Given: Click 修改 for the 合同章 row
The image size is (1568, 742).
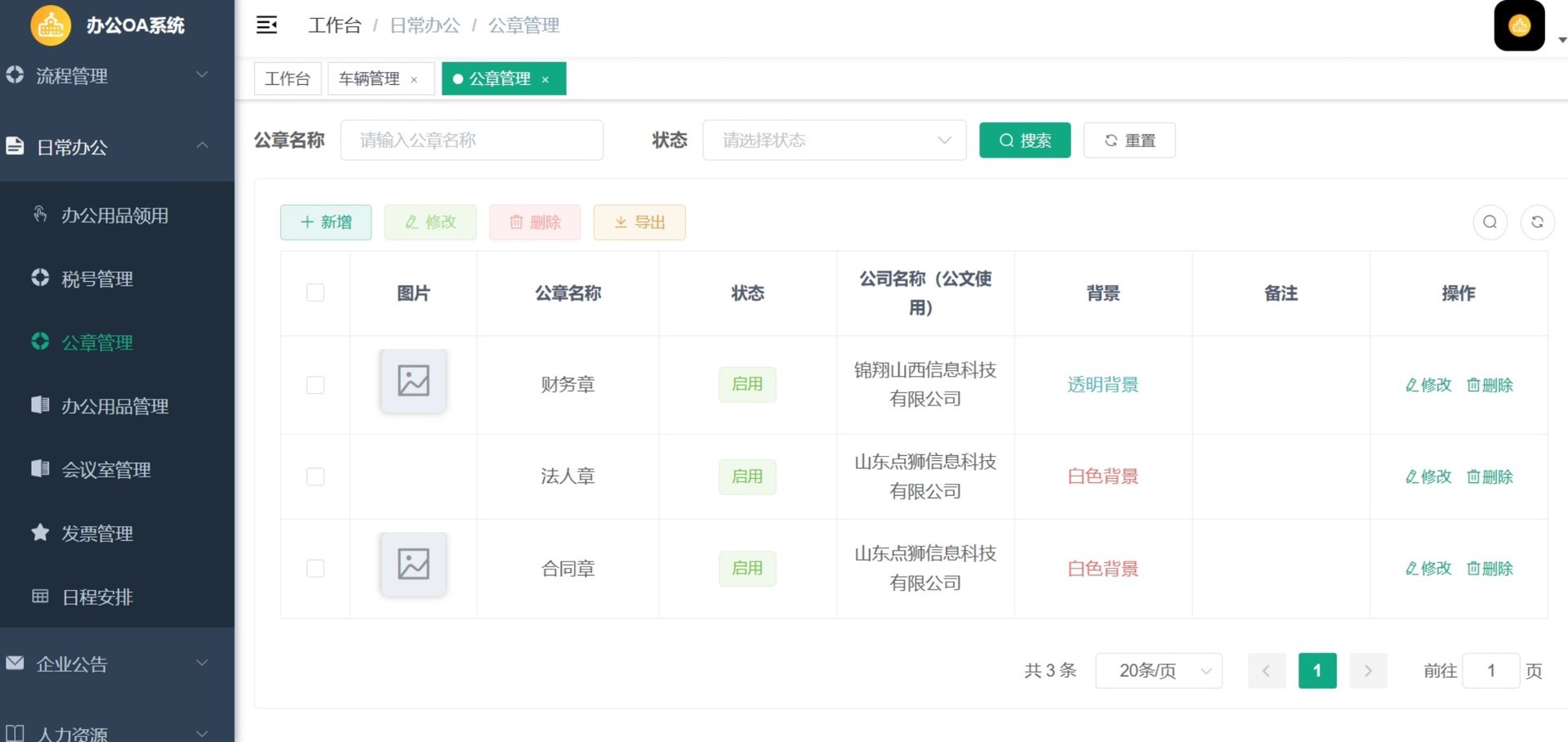Looking at the screenshot, I should pos(1428,568).
